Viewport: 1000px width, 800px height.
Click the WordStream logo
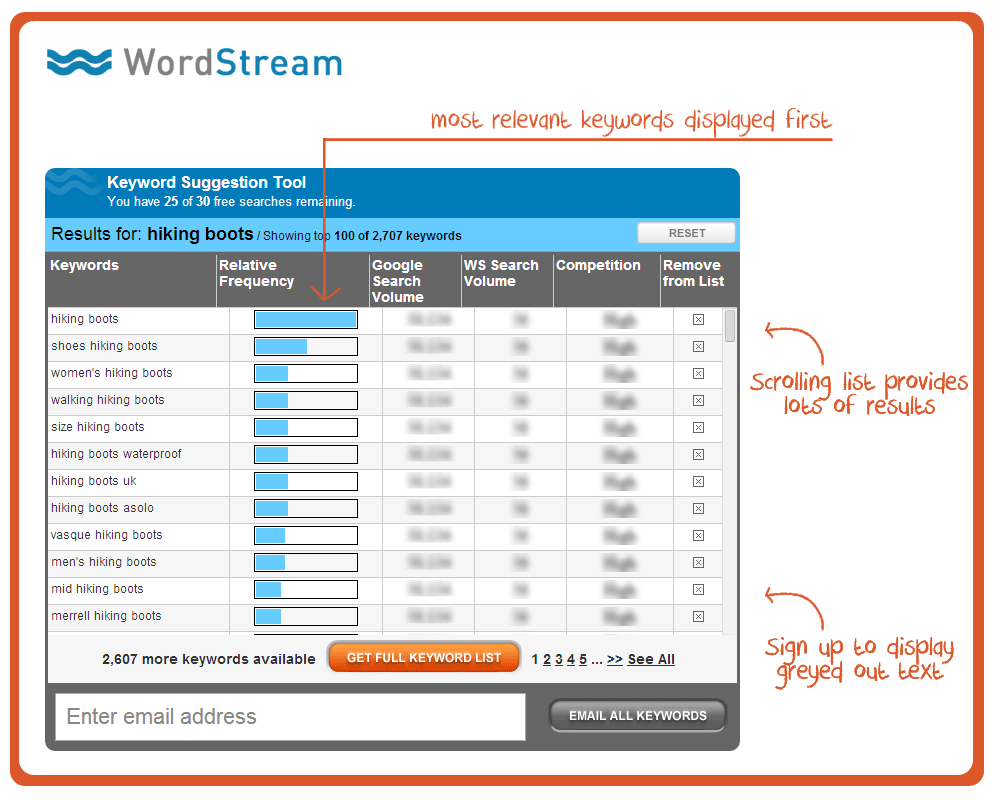194,62
